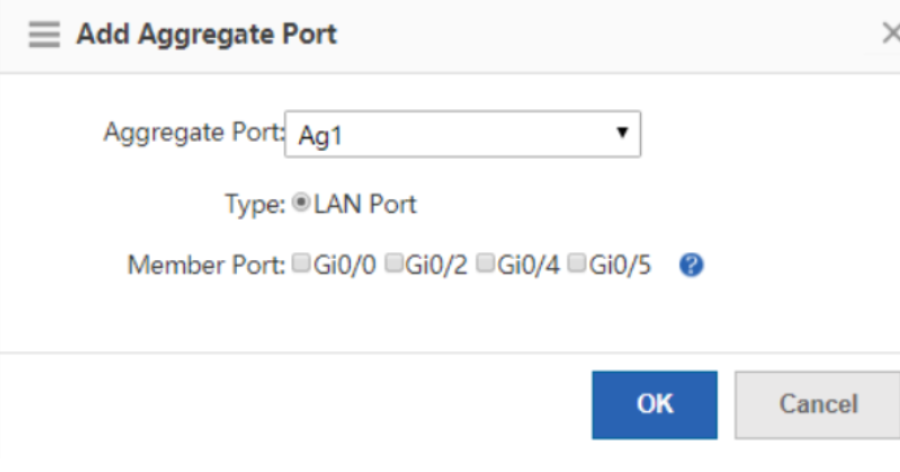Click the Member Port field label
900x472 pixels.
tap(206, 265)
